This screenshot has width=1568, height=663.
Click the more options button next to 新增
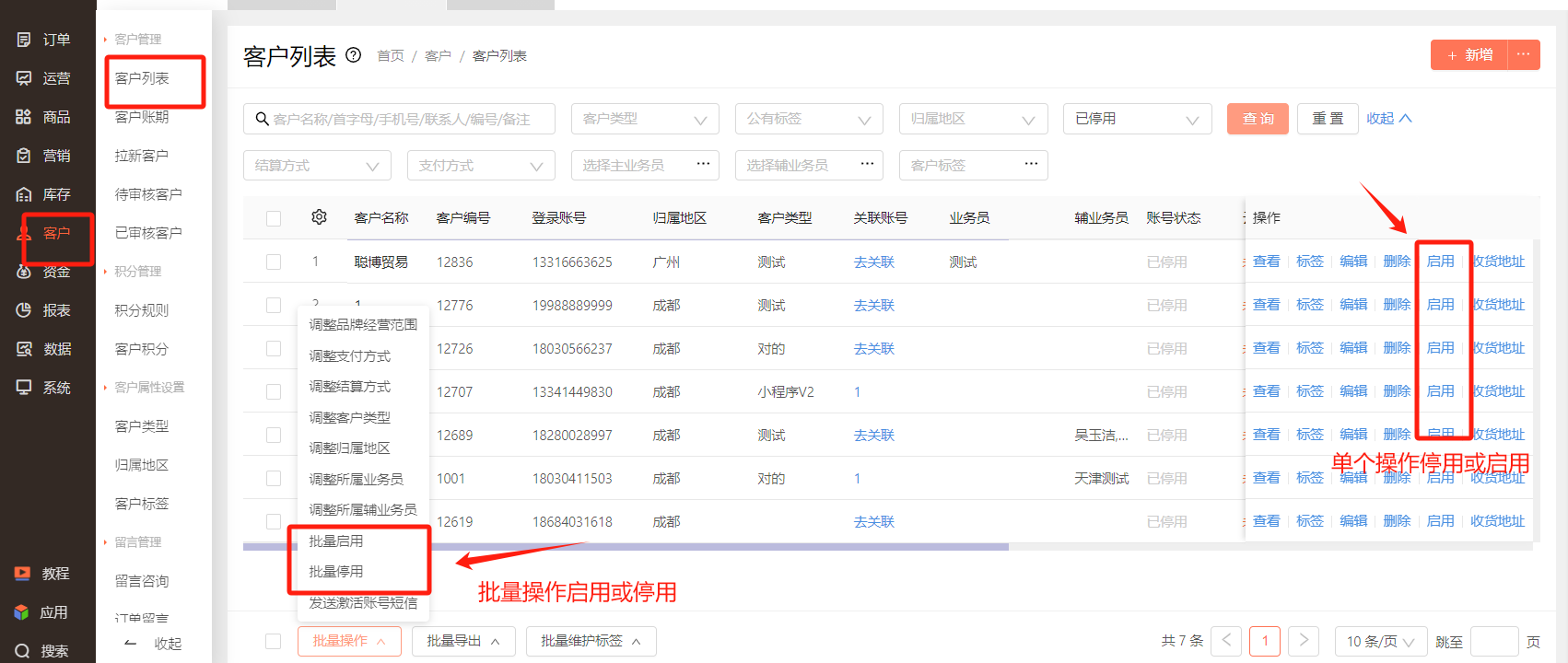1524,55
